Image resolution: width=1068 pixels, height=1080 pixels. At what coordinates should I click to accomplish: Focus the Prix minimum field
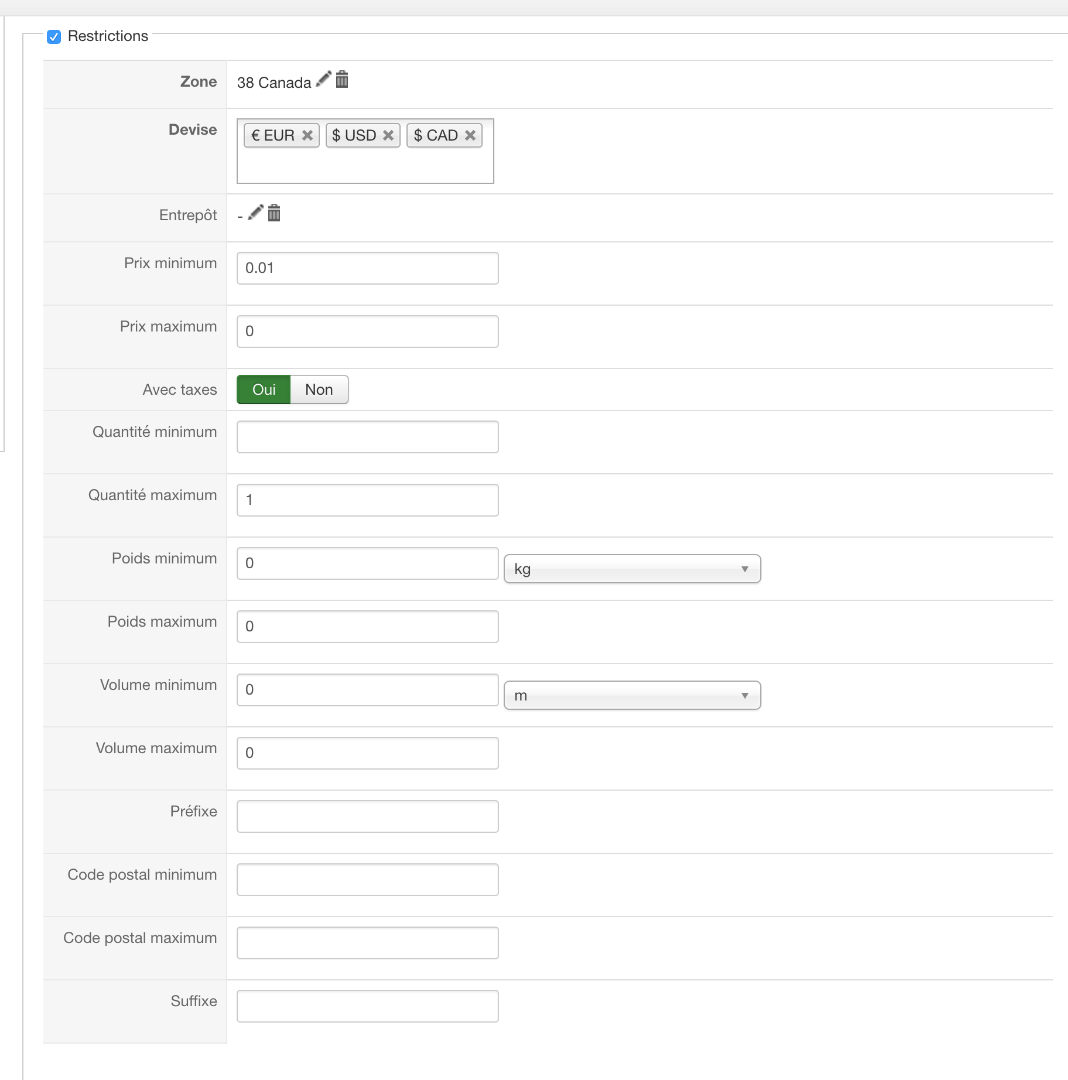tap(367, 268)
